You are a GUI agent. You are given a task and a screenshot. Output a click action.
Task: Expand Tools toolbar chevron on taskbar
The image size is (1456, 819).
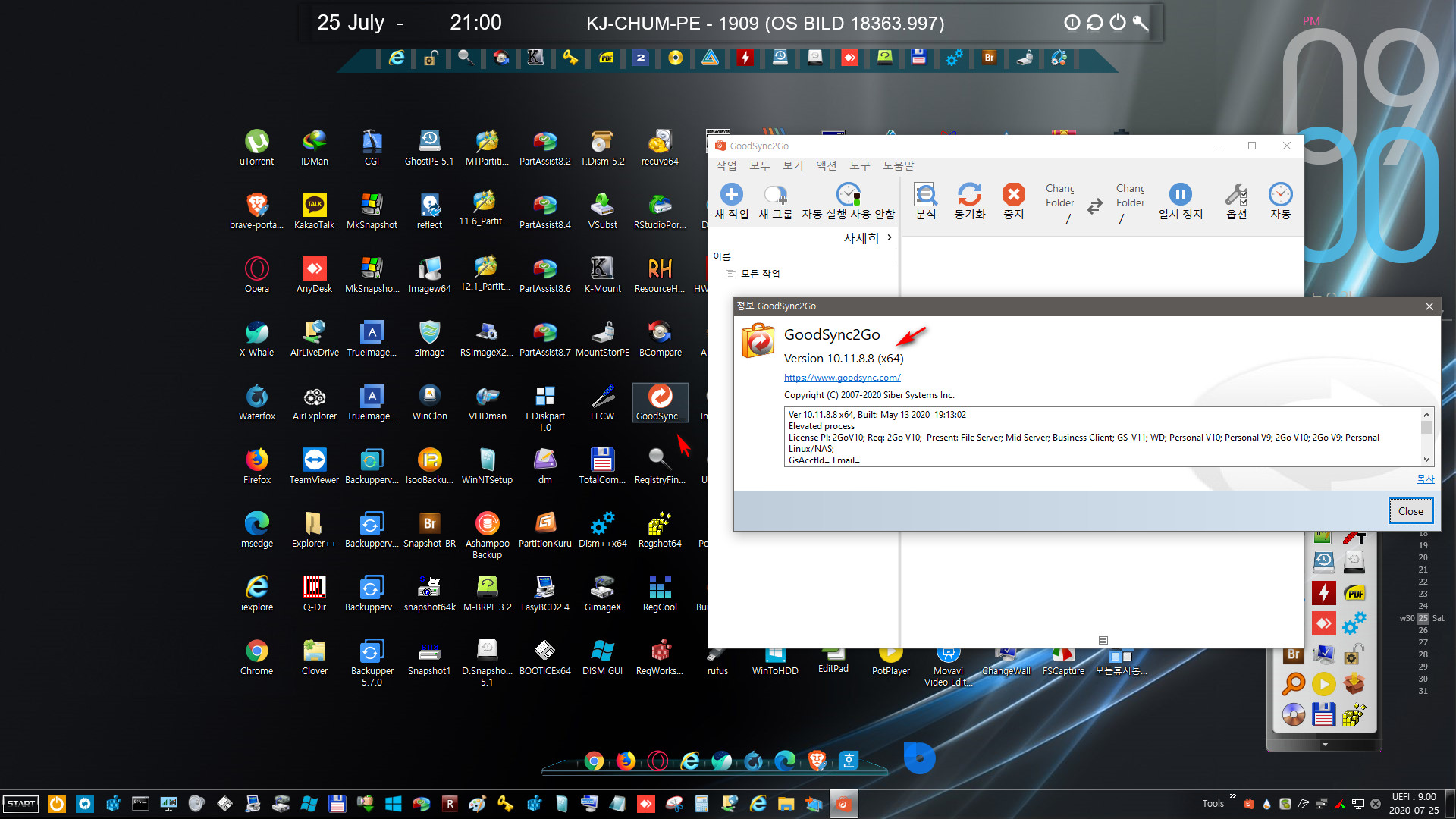(1232, 796)
